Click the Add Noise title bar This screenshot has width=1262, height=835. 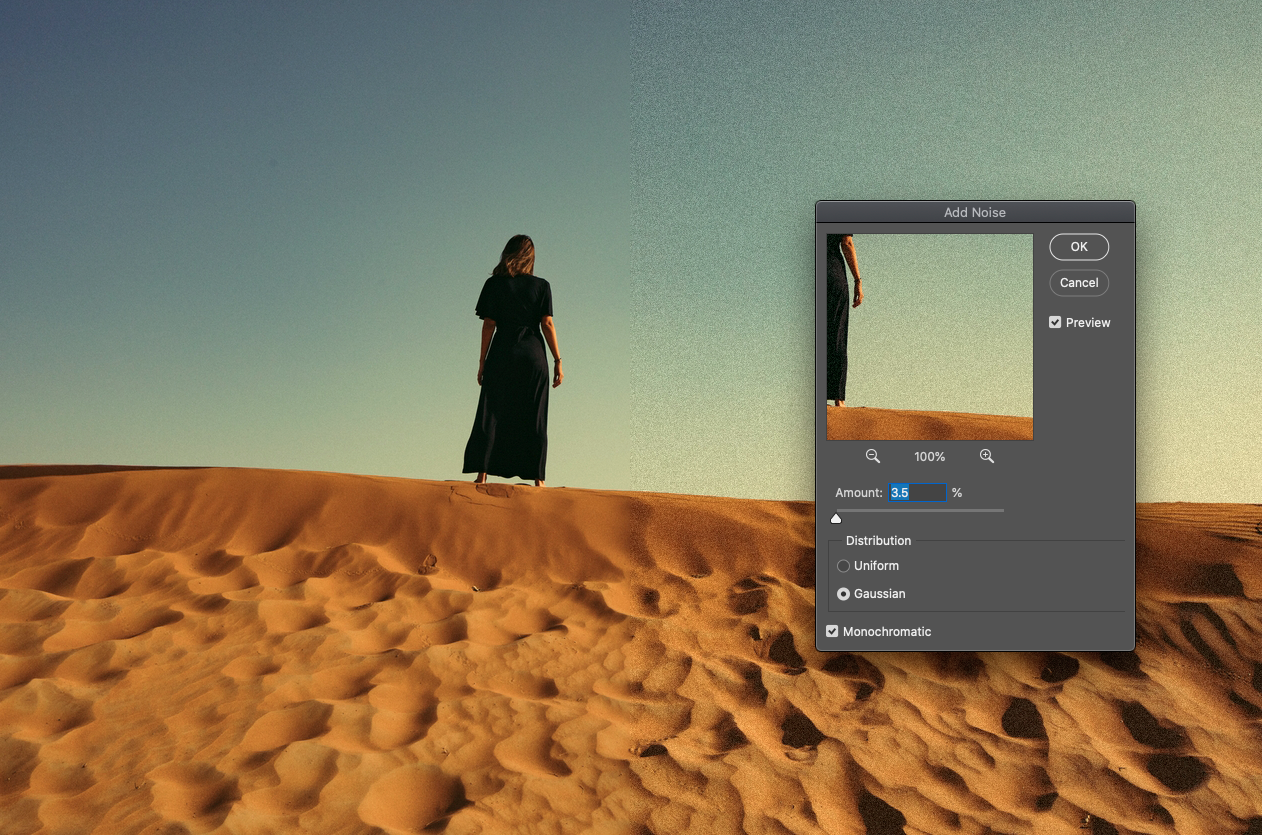(x=975, y=212)
